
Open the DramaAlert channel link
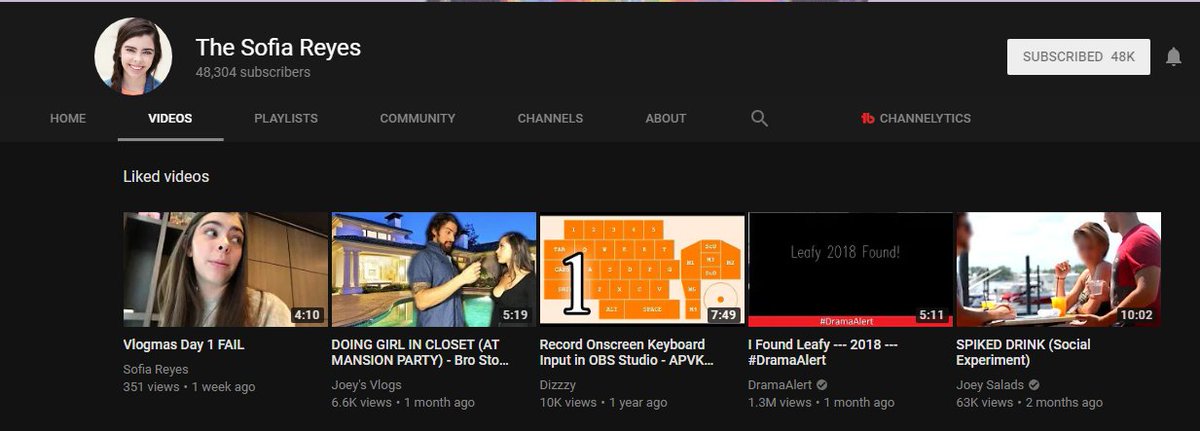pyautogui.click(x=779, y=385)
